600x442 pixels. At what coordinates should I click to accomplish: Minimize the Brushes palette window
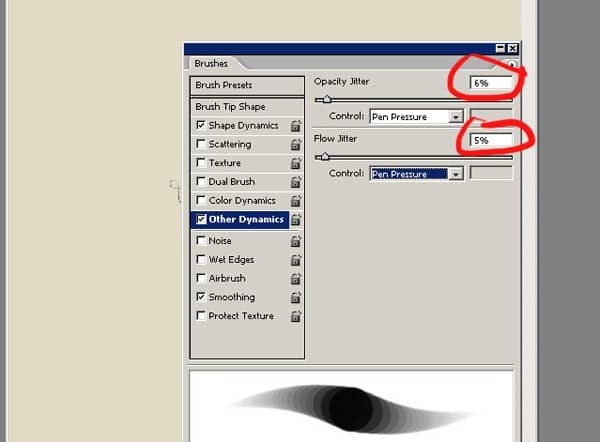[500, 48]
